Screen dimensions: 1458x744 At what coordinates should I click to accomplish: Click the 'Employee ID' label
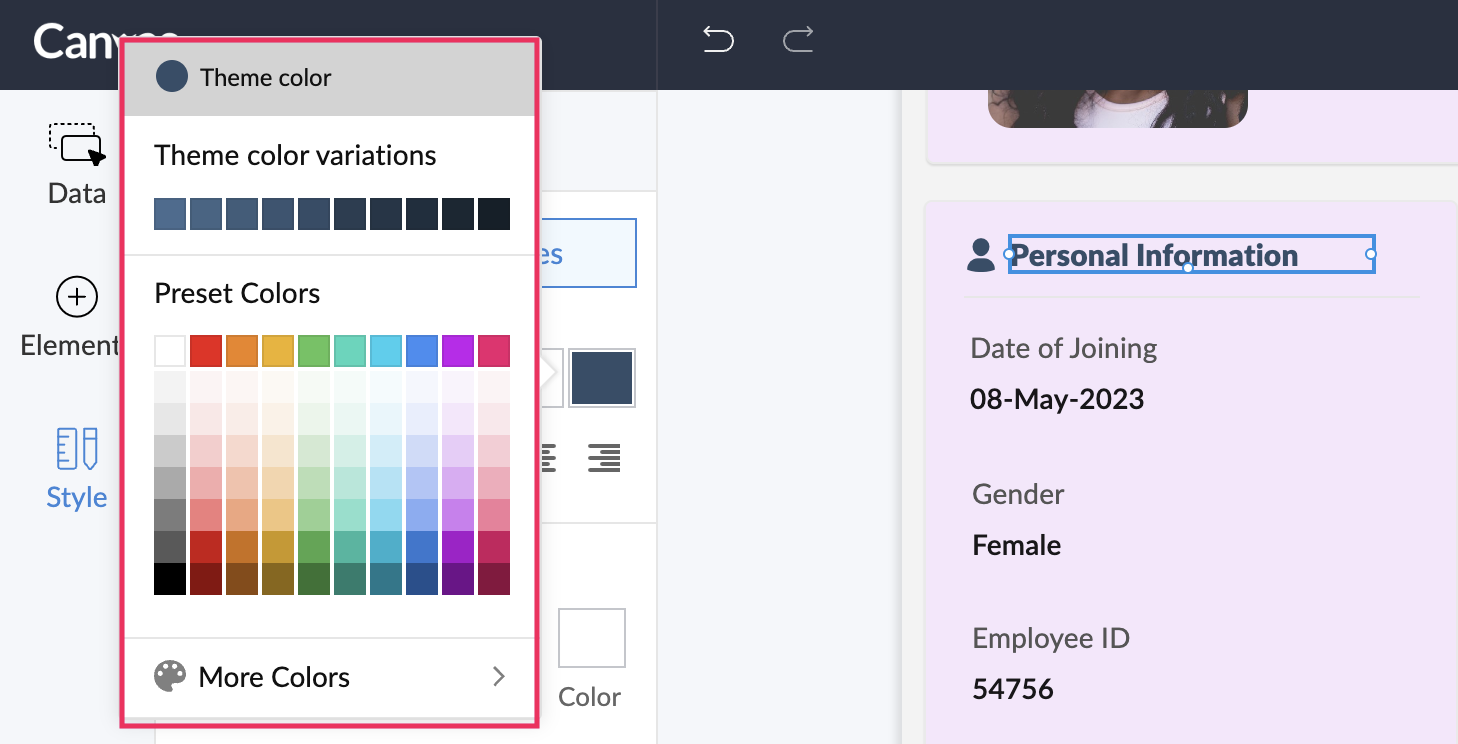(x=1051, y=638)
